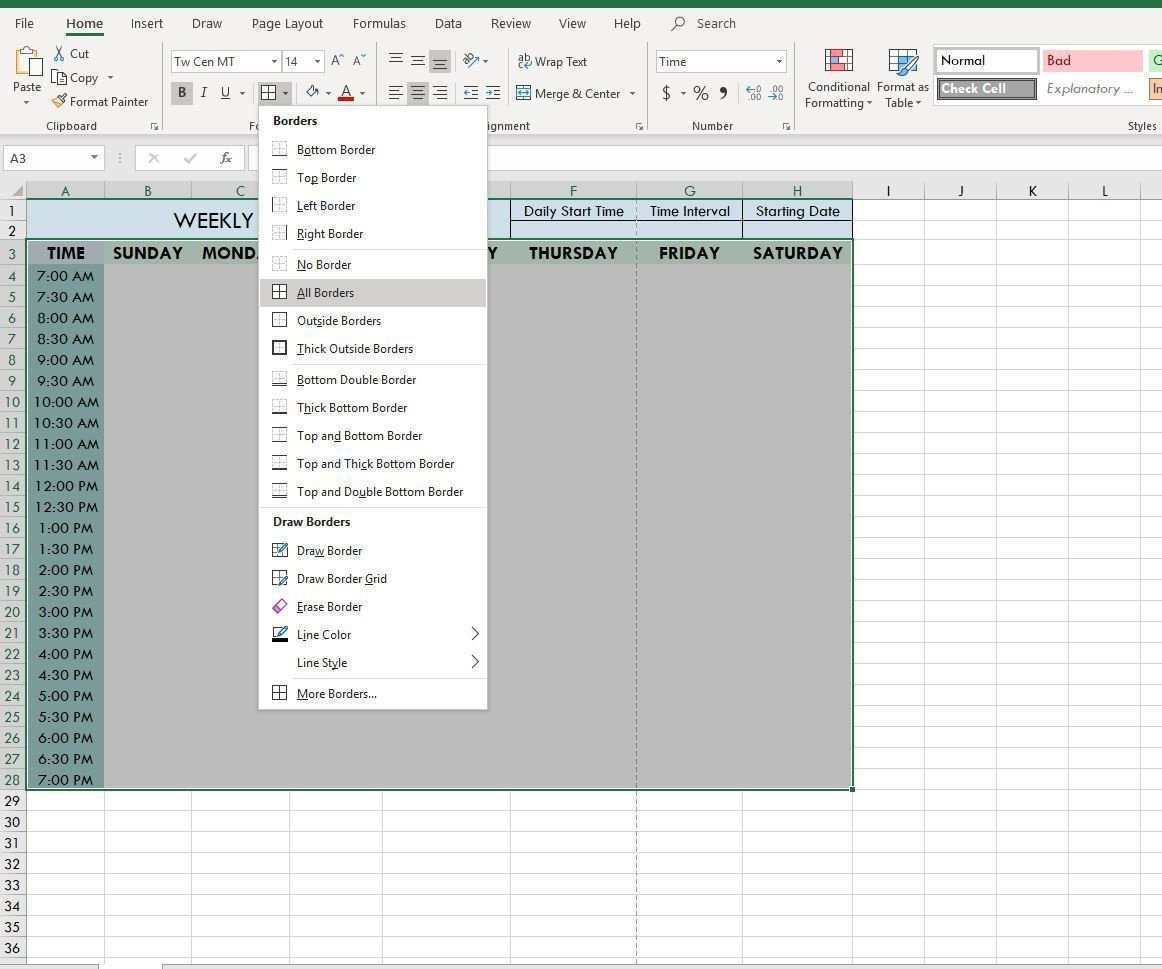Toggle Italic formatting button
This screenshot has height=969, width=1162.
point(204,93)
